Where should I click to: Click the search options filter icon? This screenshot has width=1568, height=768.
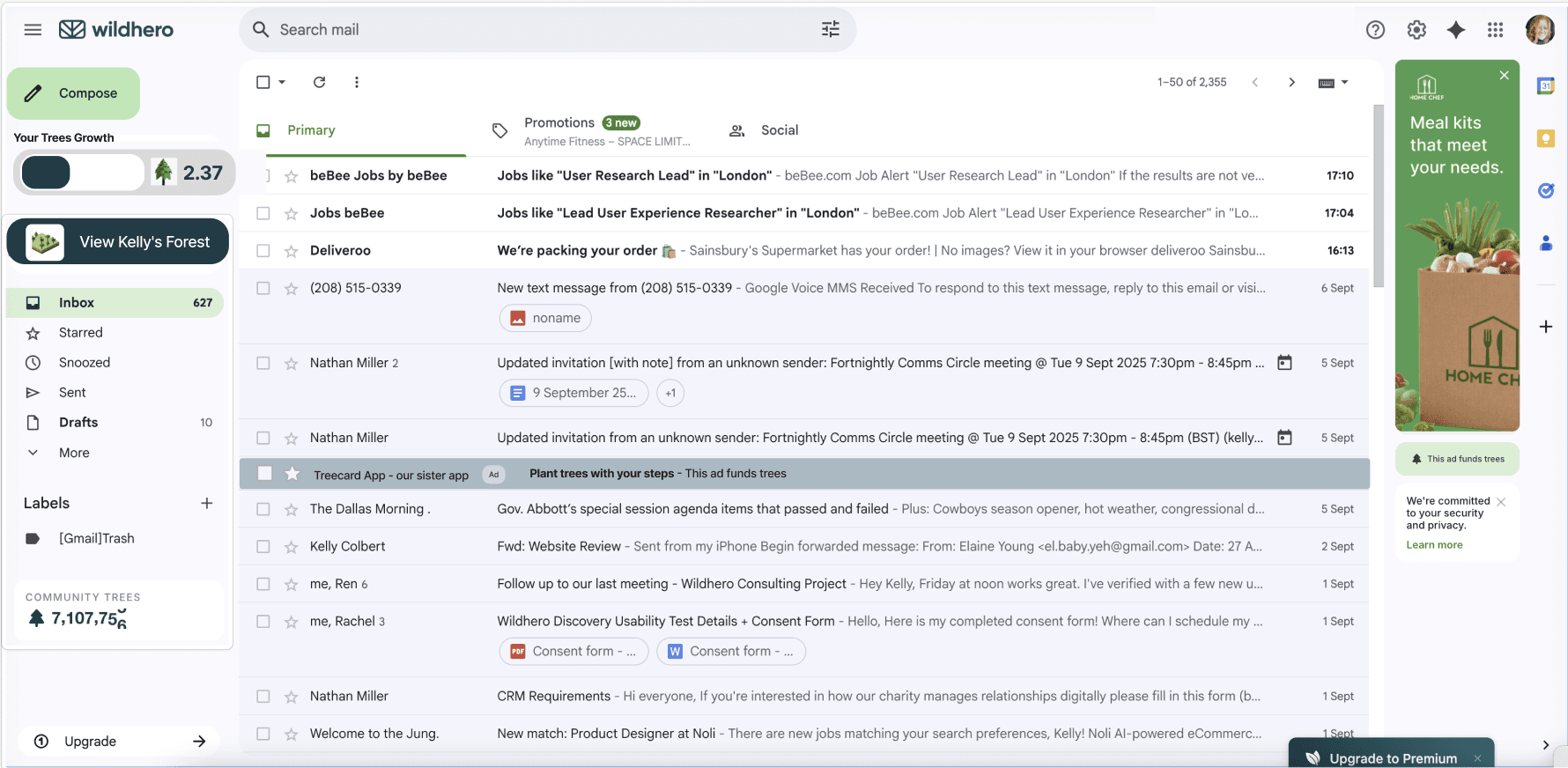[x=831, y=30]
